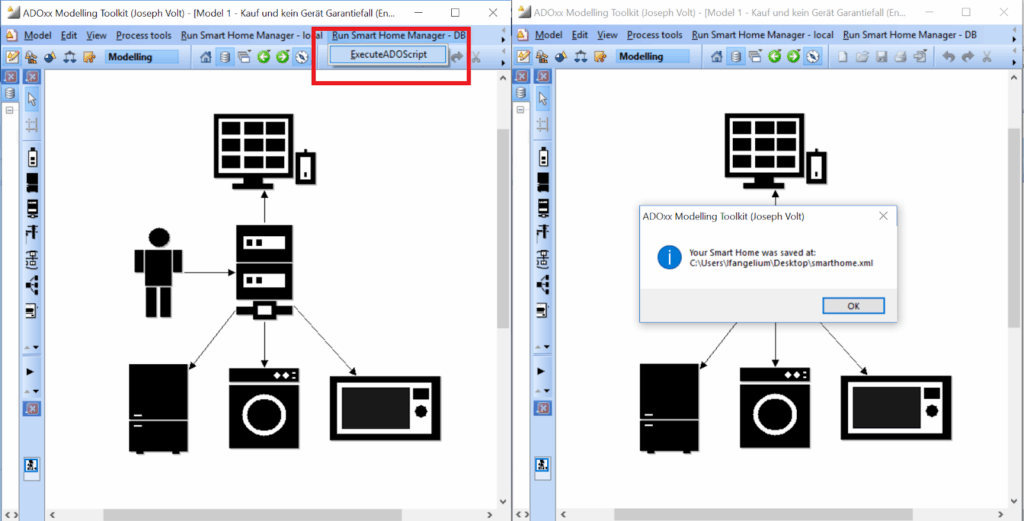Viewport: 1024px width, 521px height.
Task: Open Run Smart Home Manager - DB menu in right window
Action: 910,35
